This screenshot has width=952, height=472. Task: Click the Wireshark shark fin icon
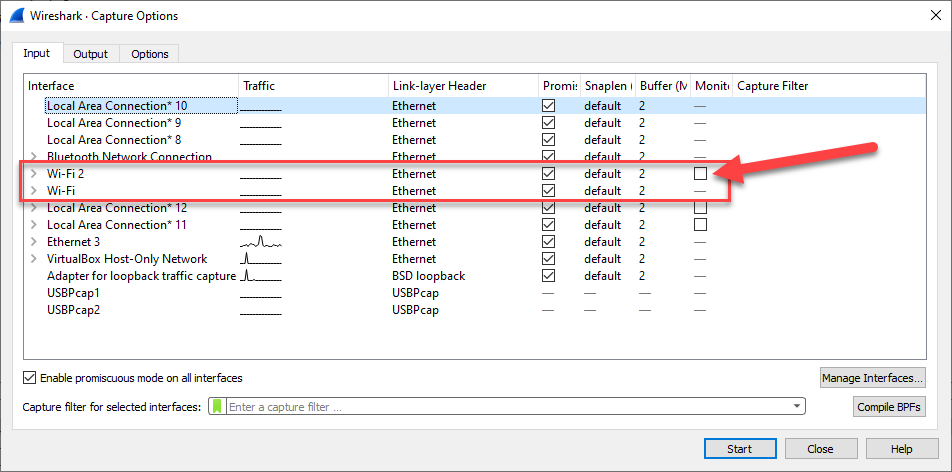pyautogui.click(x=16, y=16)
